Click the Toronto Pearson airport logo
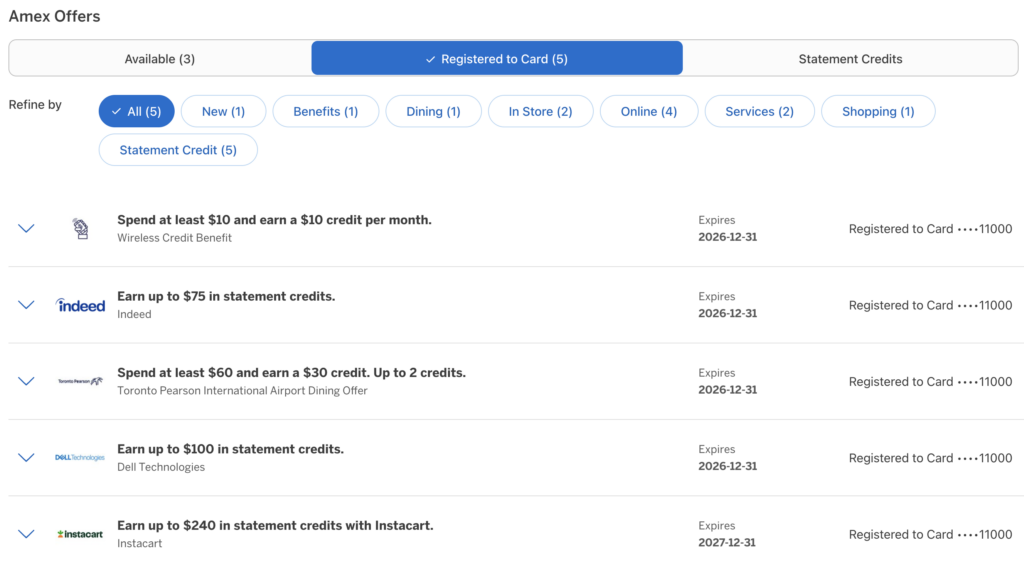 80,381
